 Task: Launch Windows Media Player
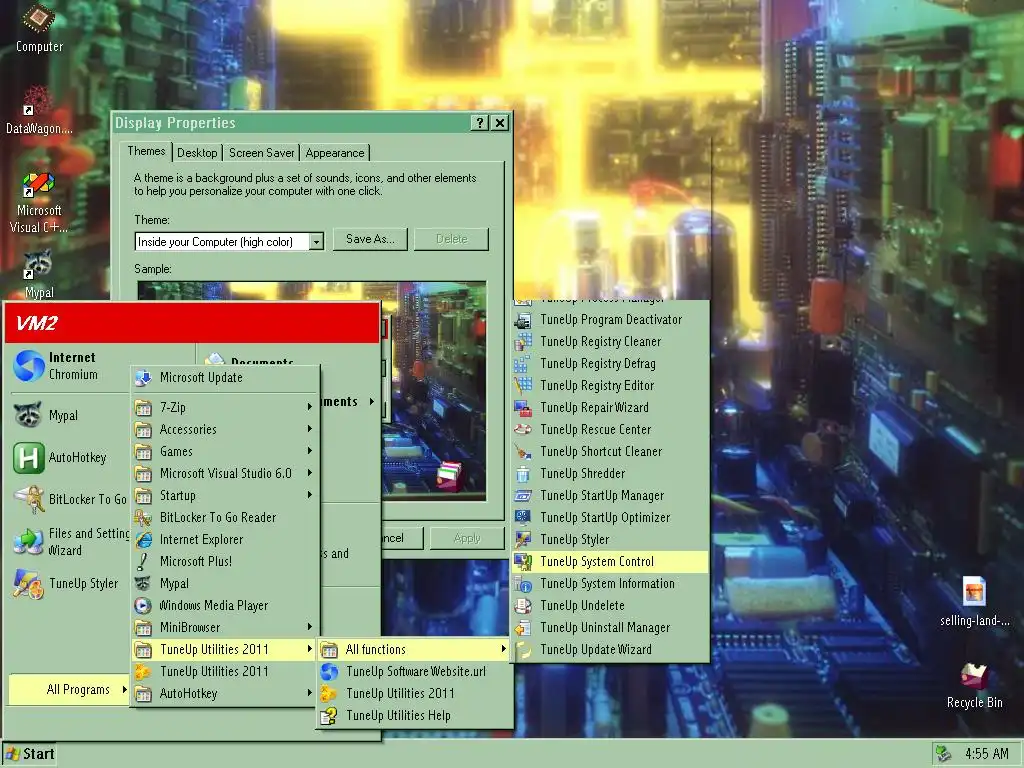[225, 606]
